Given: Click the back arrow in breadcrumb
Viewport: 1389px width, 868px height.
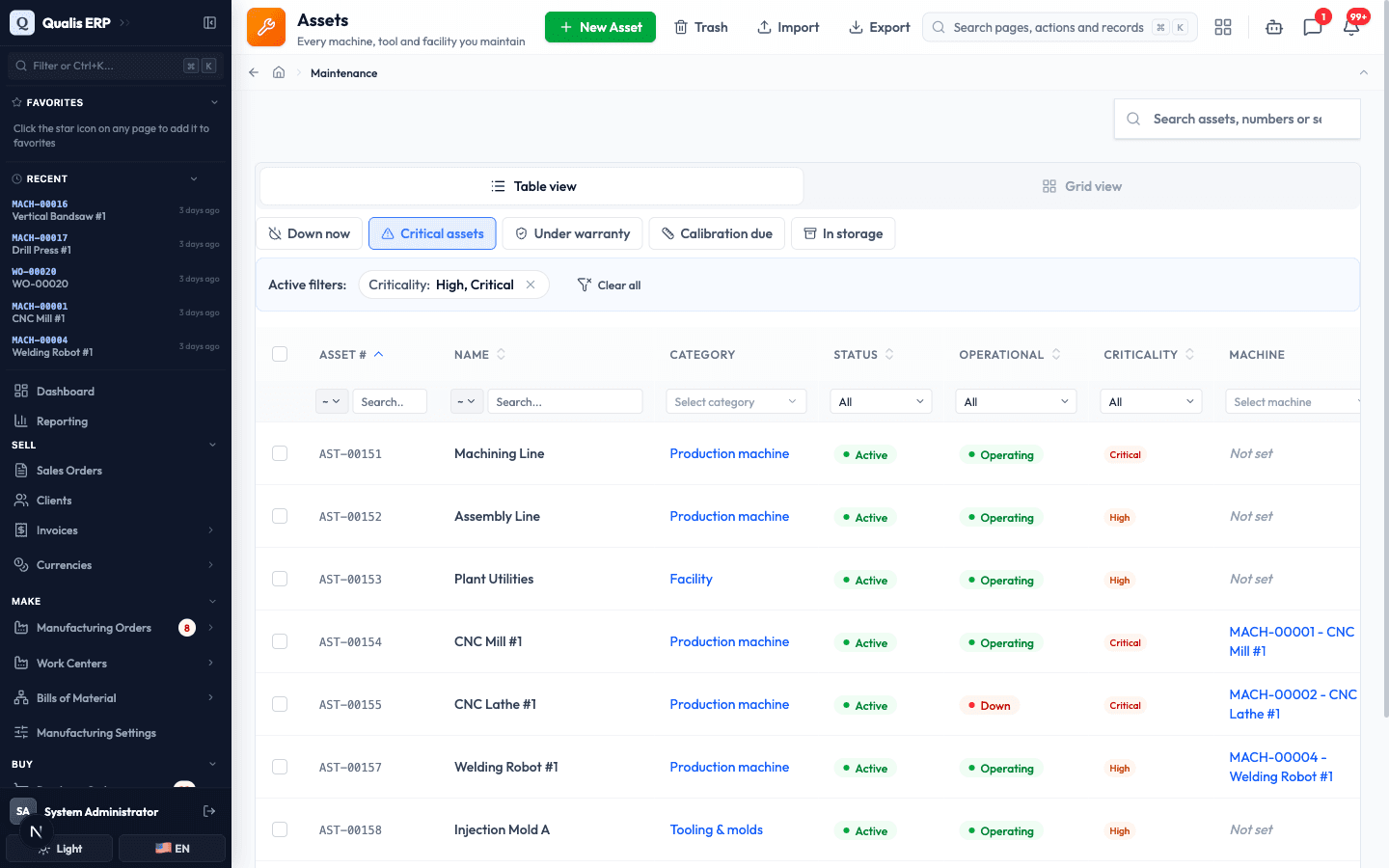Looking at the screenshot, I should point(254,72).
